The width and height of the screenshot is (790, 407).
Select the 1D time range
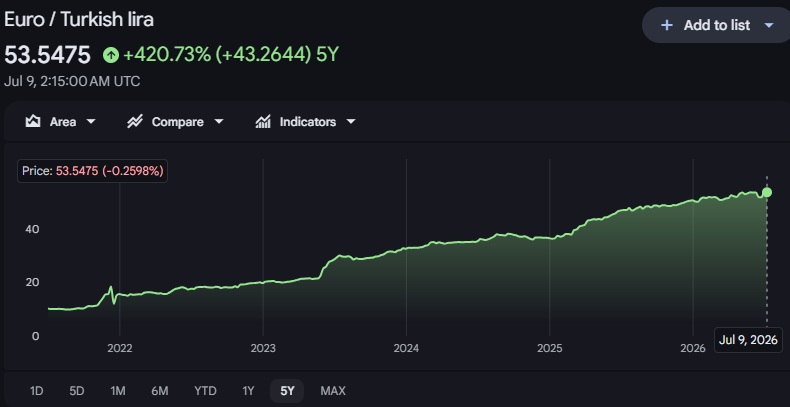[x=36, y=391]
